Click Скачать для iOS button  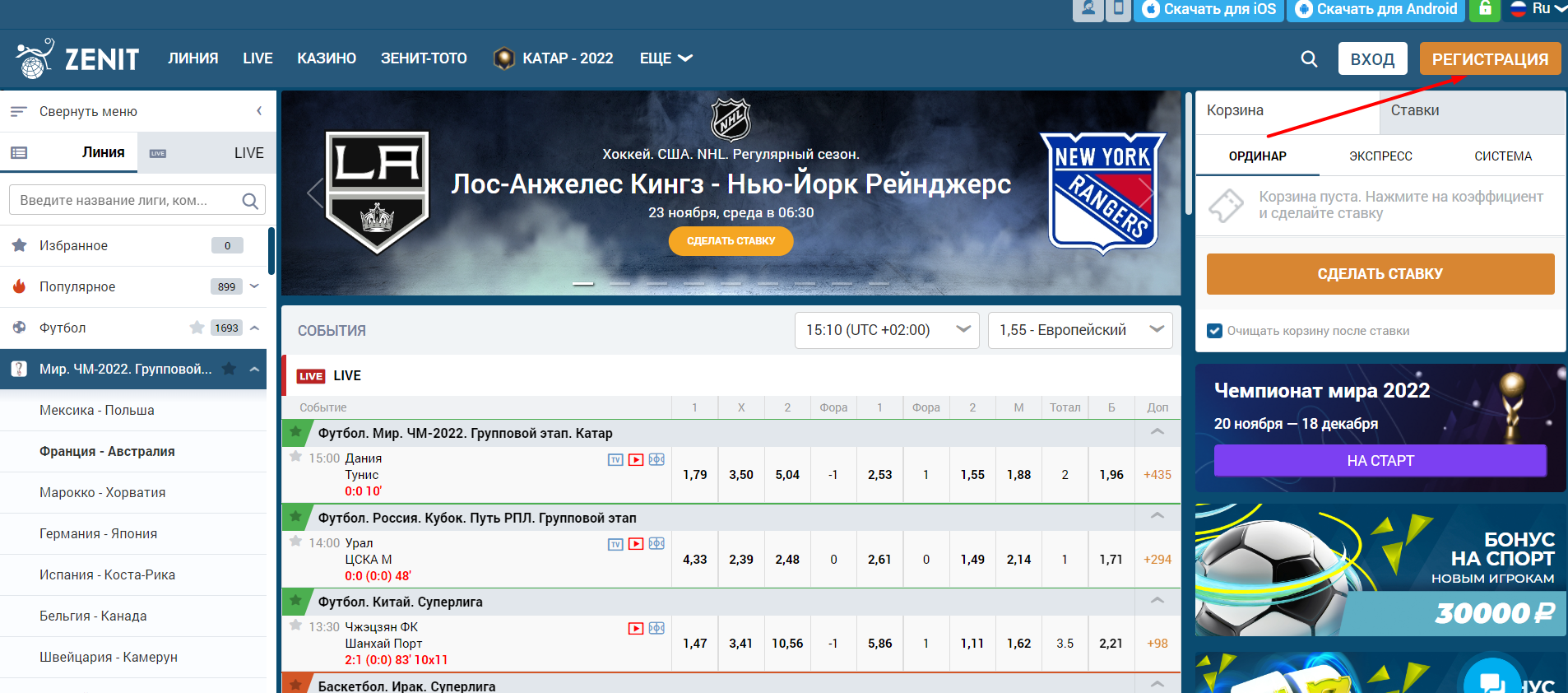pos(1208,10)
